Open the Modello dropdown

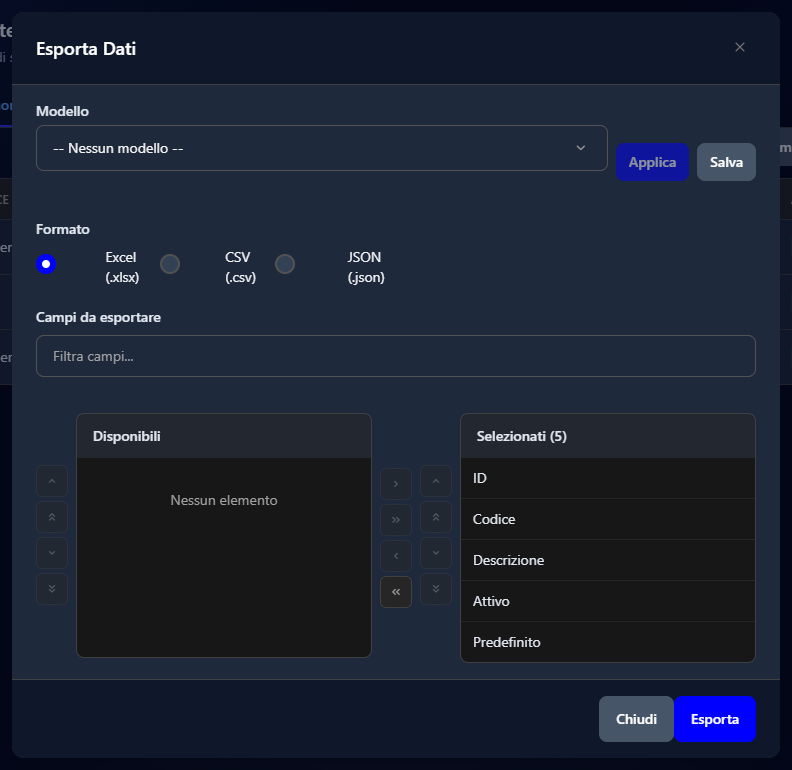click(321, 148)
